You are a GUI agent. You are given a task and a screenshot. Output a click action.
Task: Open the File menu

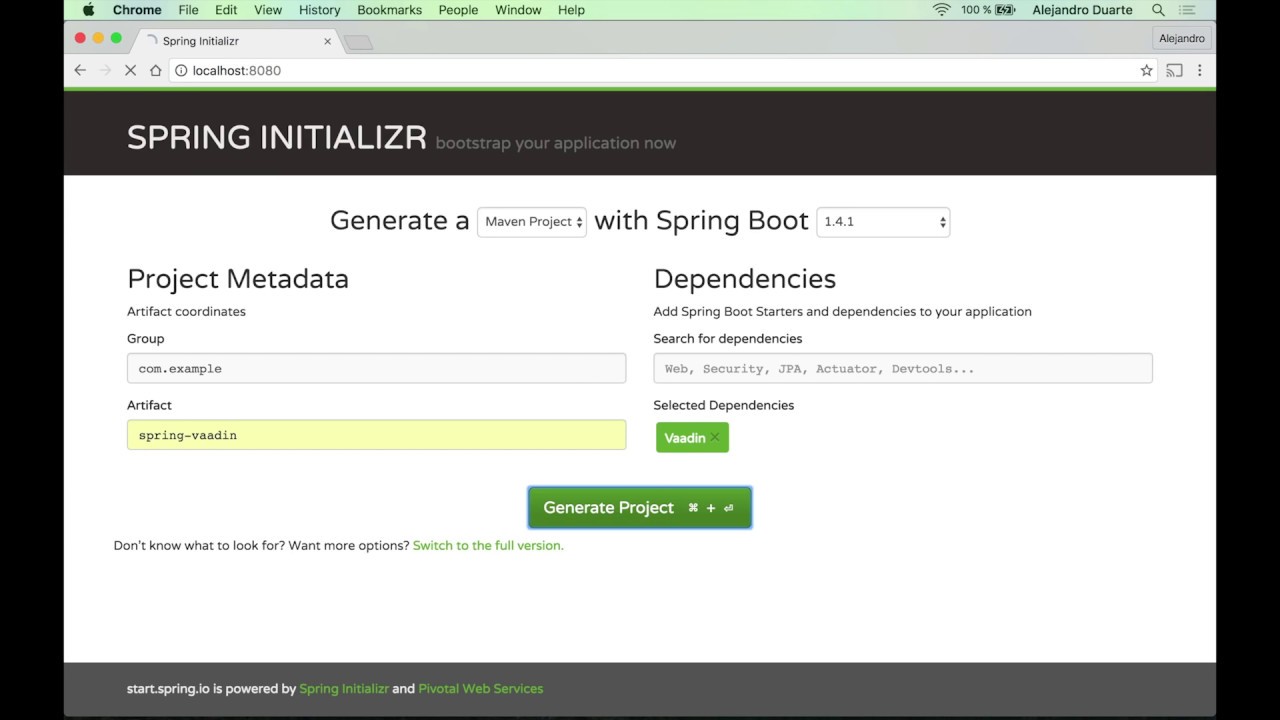pyautogui.click(x=188, y=10)
